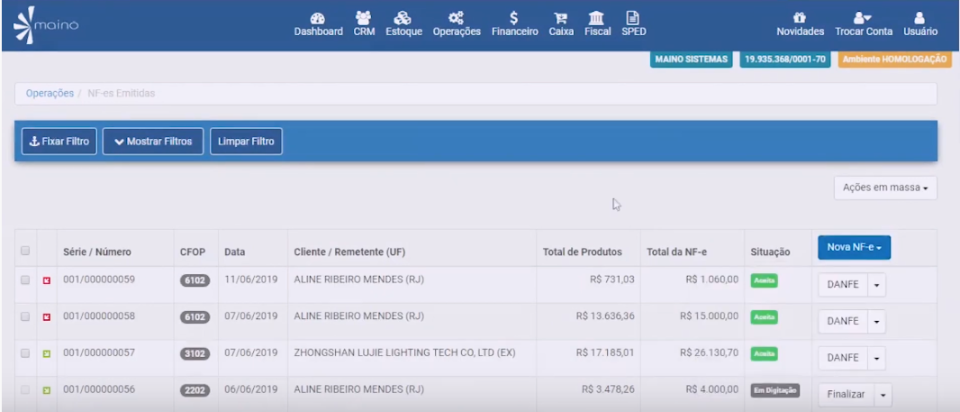
Task: Expand the Mostrar Filtros panel
Action: click(x=153, y=142)
